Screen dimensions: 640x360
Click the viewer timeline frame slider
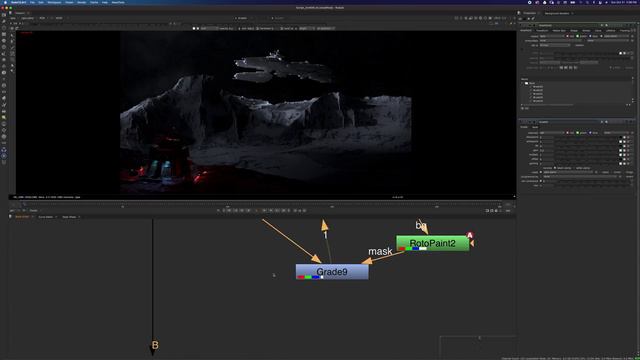point(261,205)
